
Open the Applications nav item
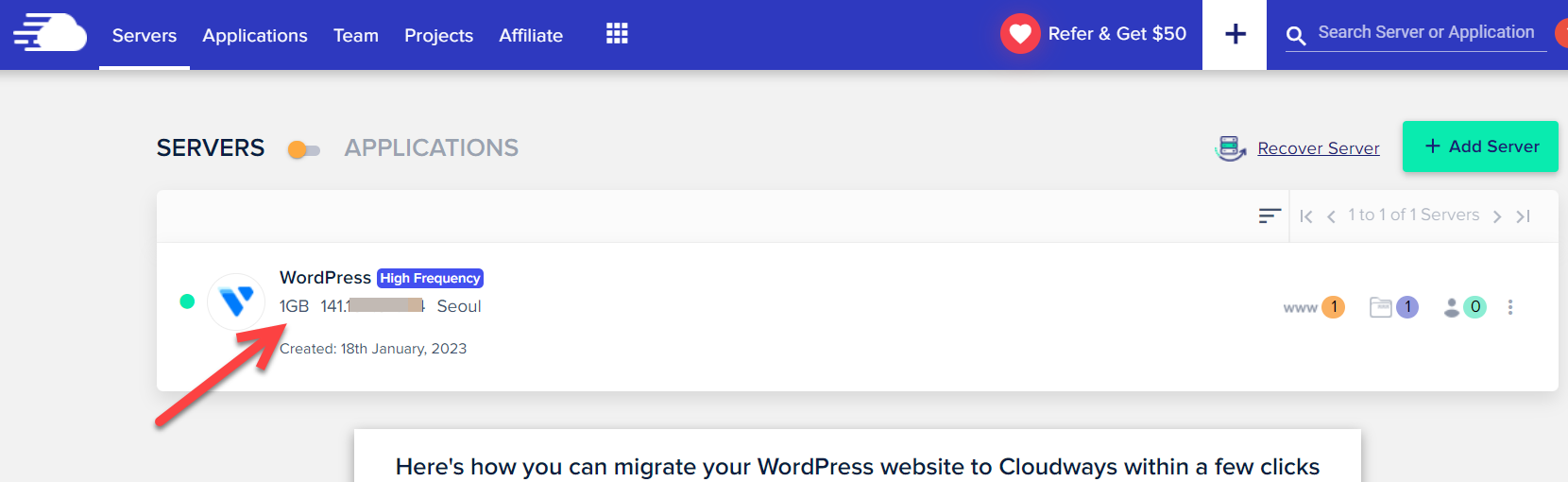tap(255, 35)
